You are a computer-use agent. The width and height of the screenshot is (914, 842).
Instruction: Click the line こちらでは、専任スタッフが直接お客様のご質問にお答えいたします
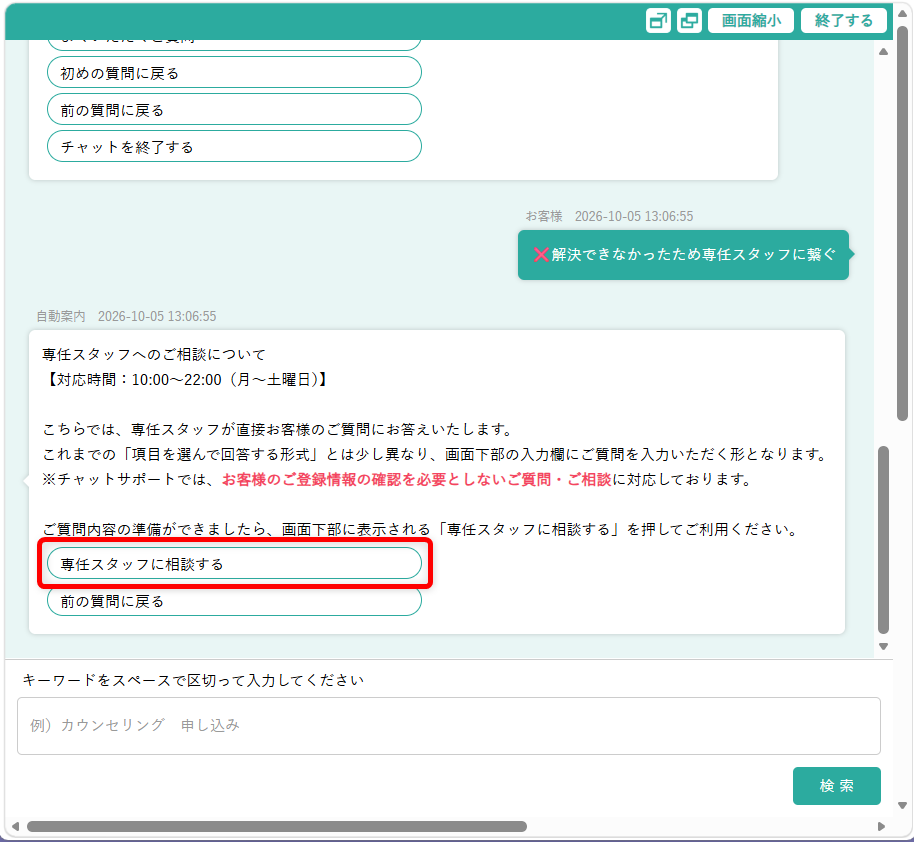coord(278,430)
